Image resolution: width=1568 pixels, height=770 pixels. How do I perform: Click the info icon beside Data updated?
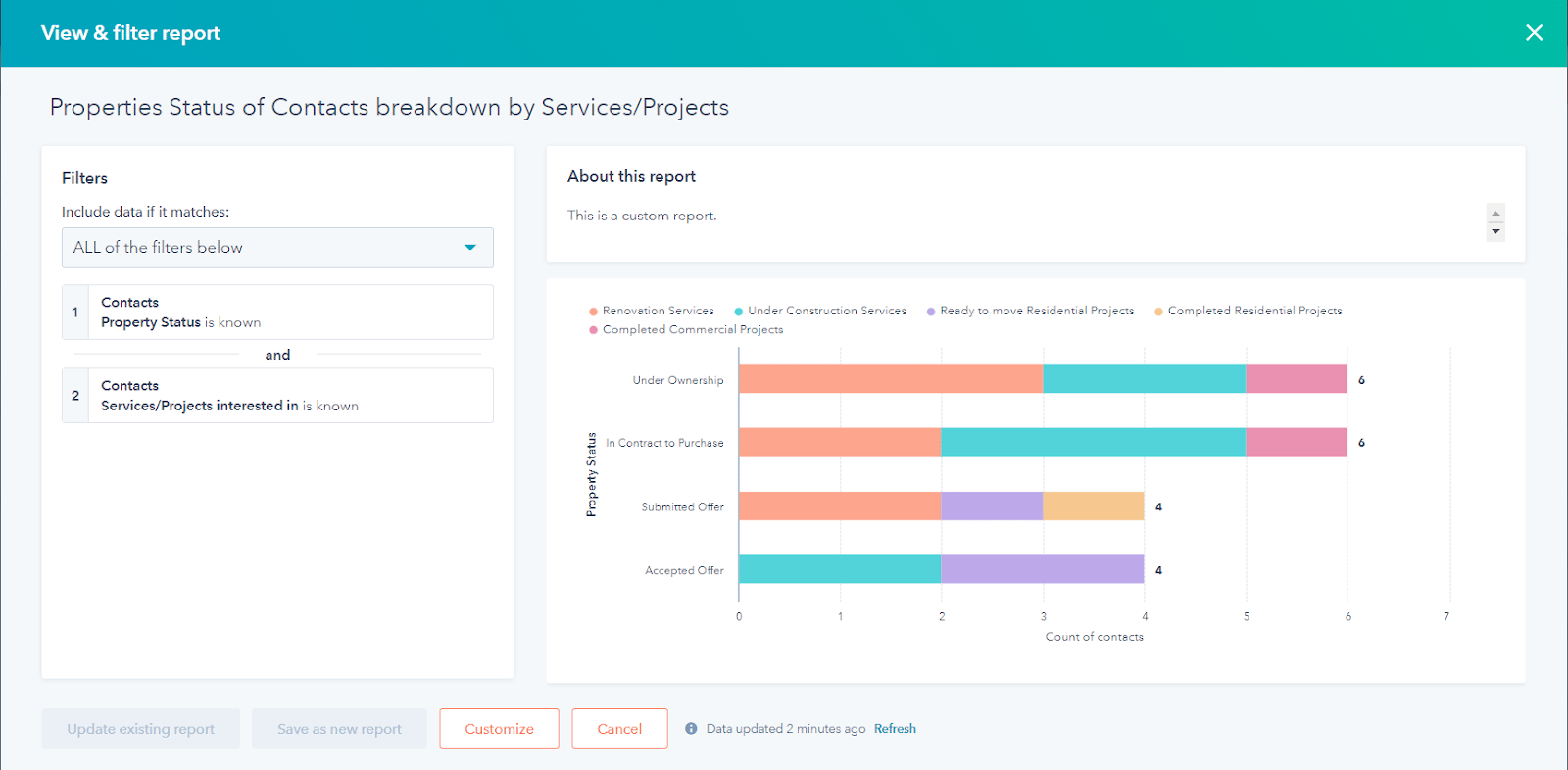pyautogui.click(x=691, y=729)
